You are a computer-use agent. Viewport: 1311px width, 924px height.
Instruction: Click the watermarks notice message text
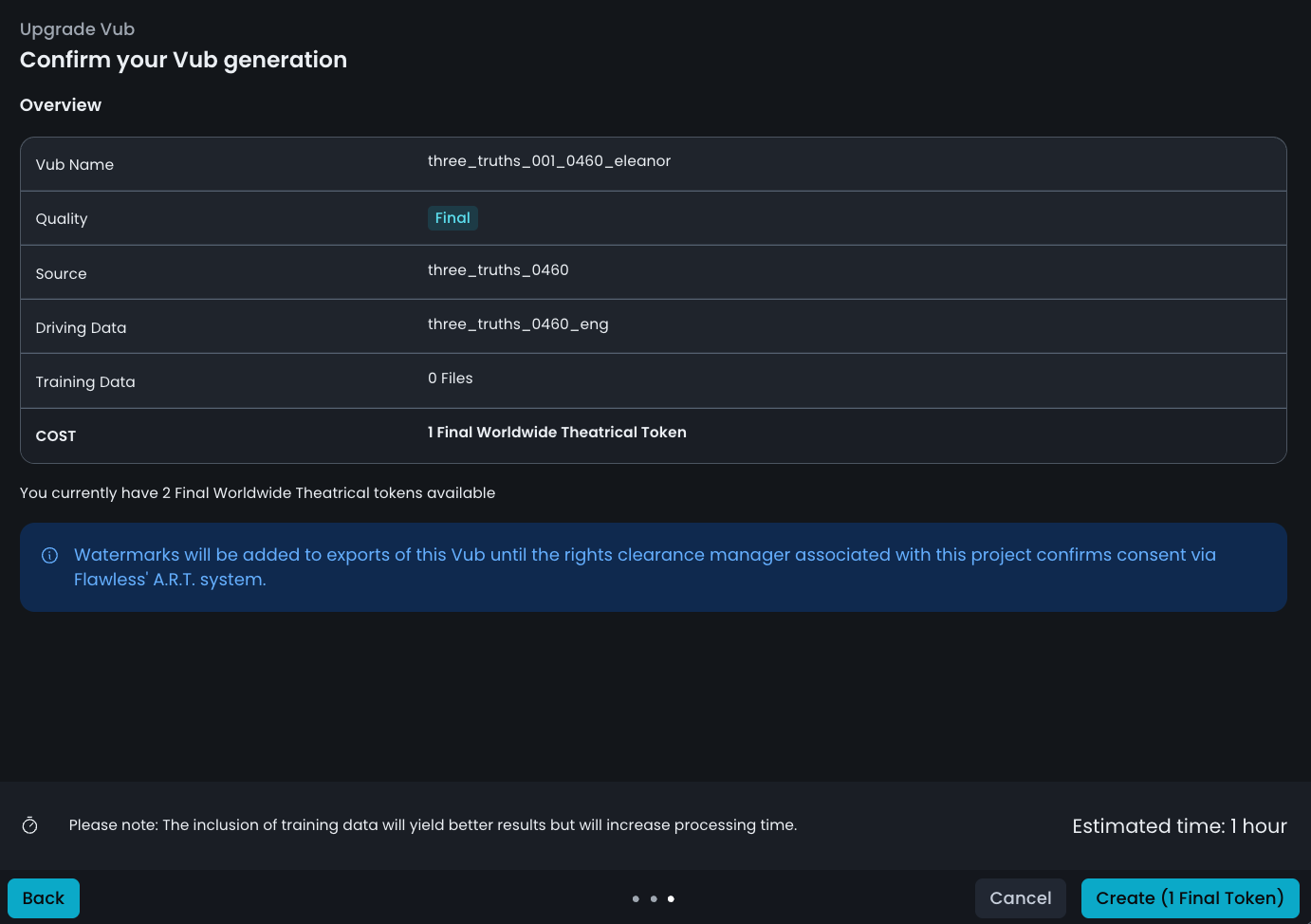point(645,567)
